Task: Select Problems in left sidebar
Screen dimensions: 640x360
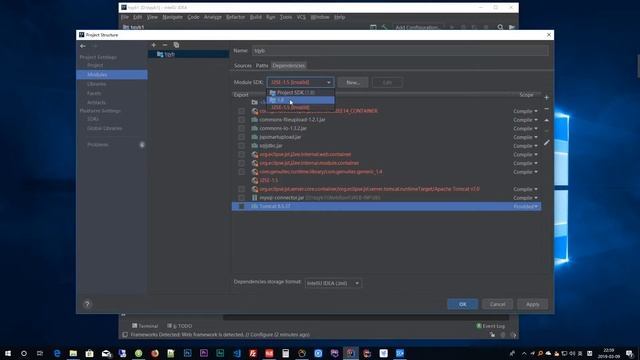Action: pos(98,144)
